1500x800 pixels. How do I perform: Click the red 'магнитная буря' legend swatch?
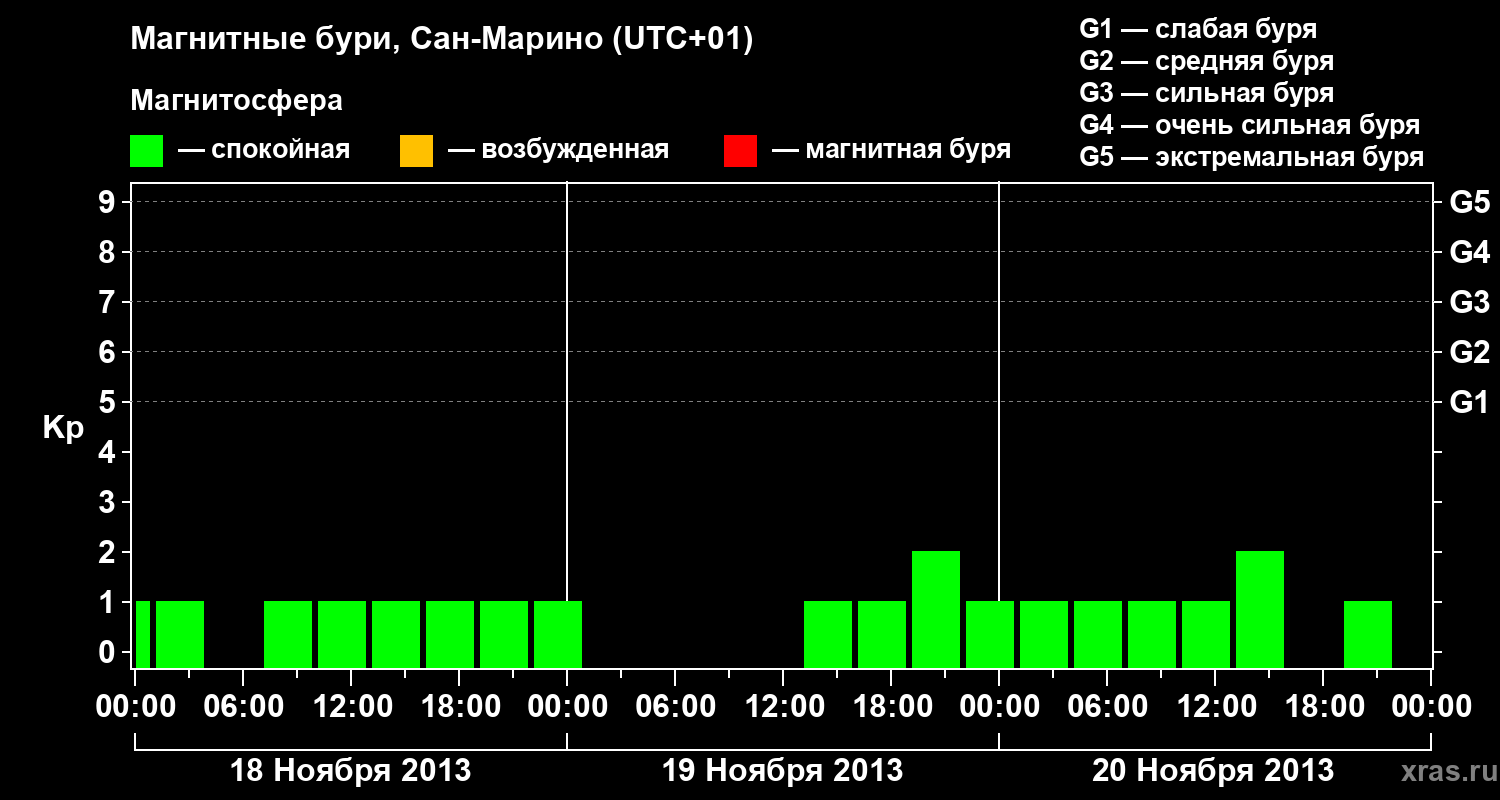(740, 151)
